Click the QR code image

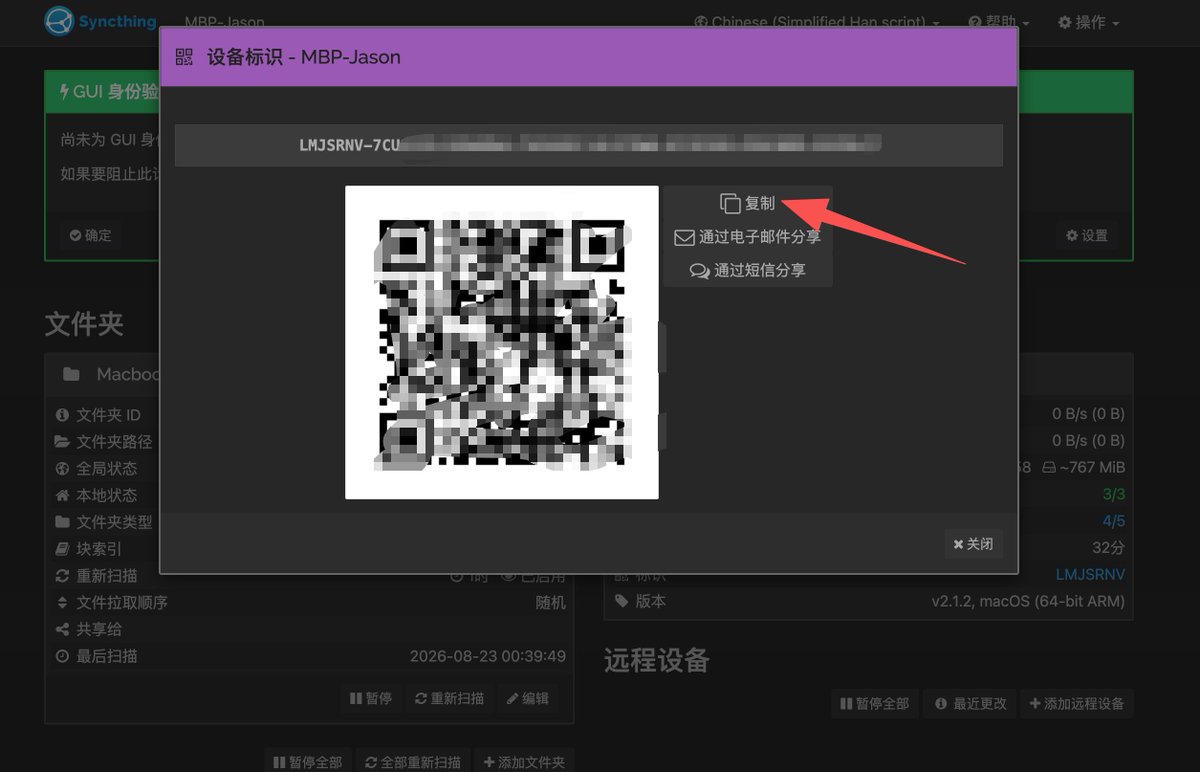(502, 342)
